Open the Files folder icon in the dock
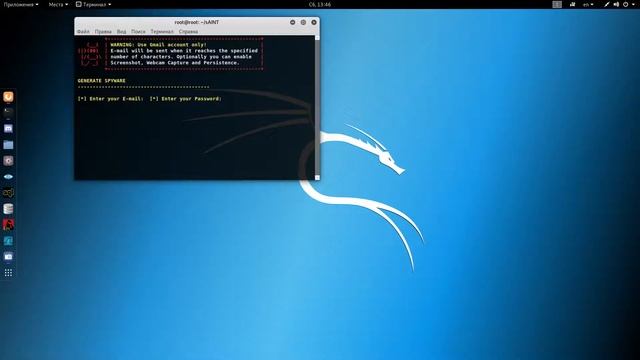Viewport: 640px width, 360px height. click(x=8, y=144)
